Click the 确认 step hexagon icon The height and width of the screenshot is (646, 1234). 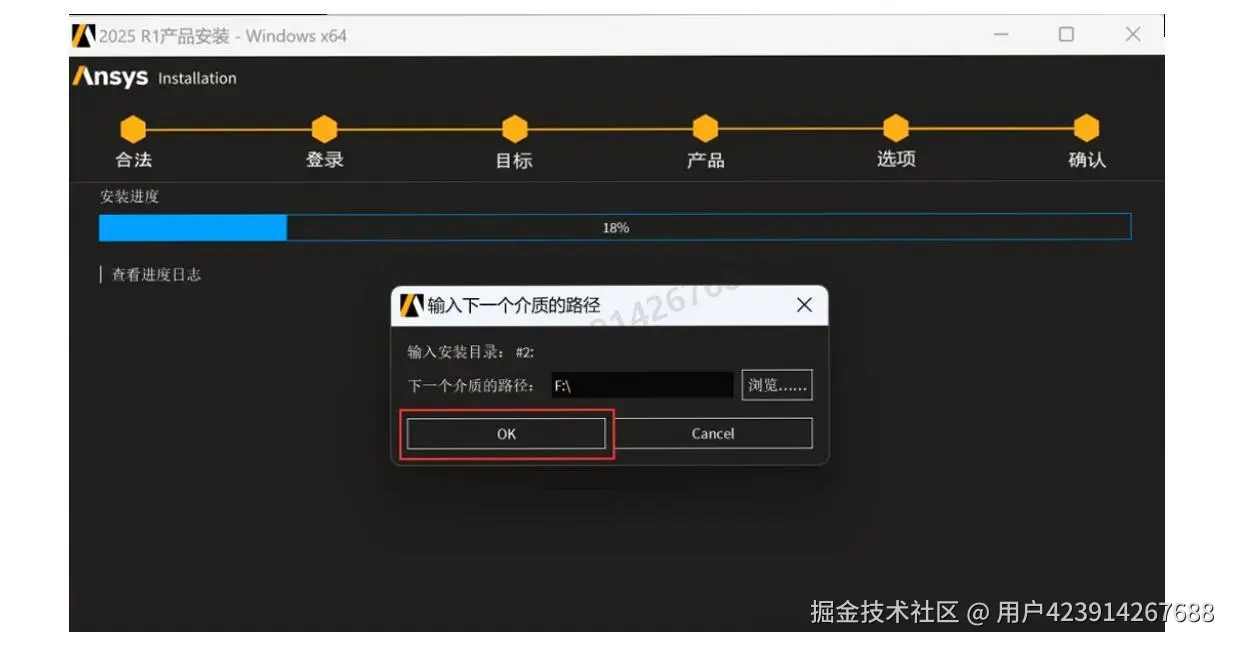[x=1086, y=128]
